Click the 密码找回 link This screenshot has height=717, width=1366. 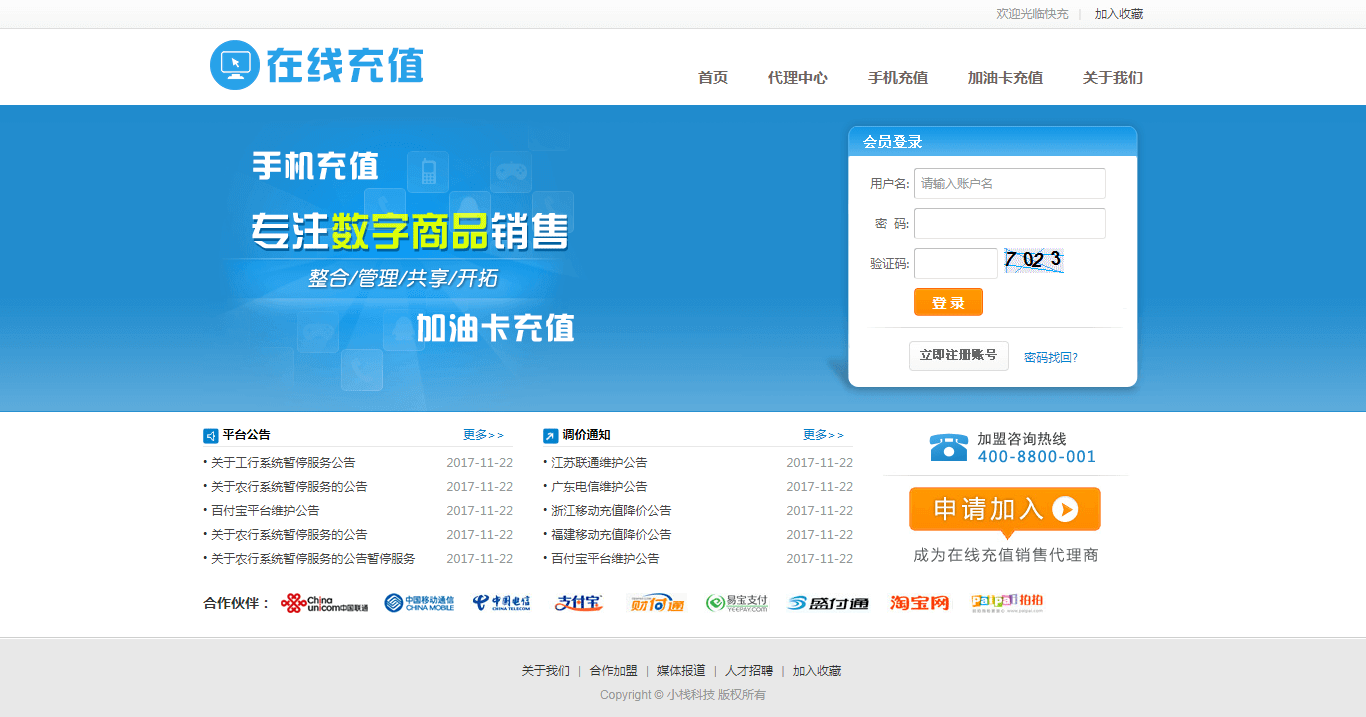[1050, 357]
